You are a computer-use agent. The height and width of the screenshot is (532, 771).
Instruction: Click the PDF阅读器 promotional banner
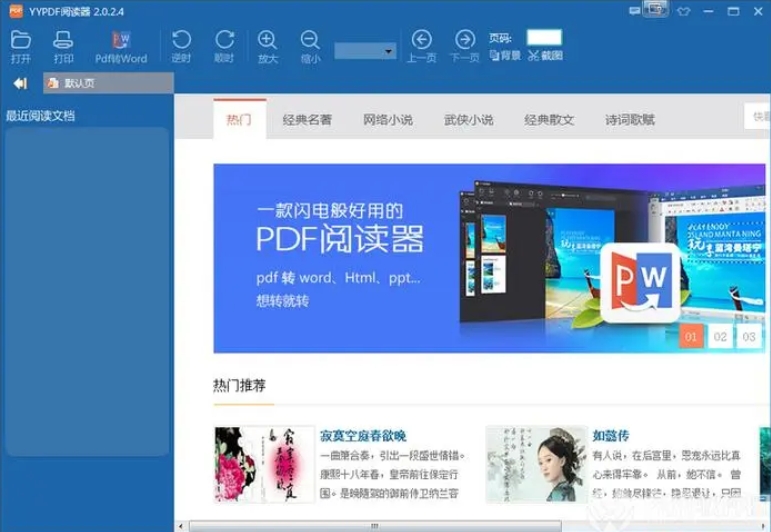click(x=489, y=258)
